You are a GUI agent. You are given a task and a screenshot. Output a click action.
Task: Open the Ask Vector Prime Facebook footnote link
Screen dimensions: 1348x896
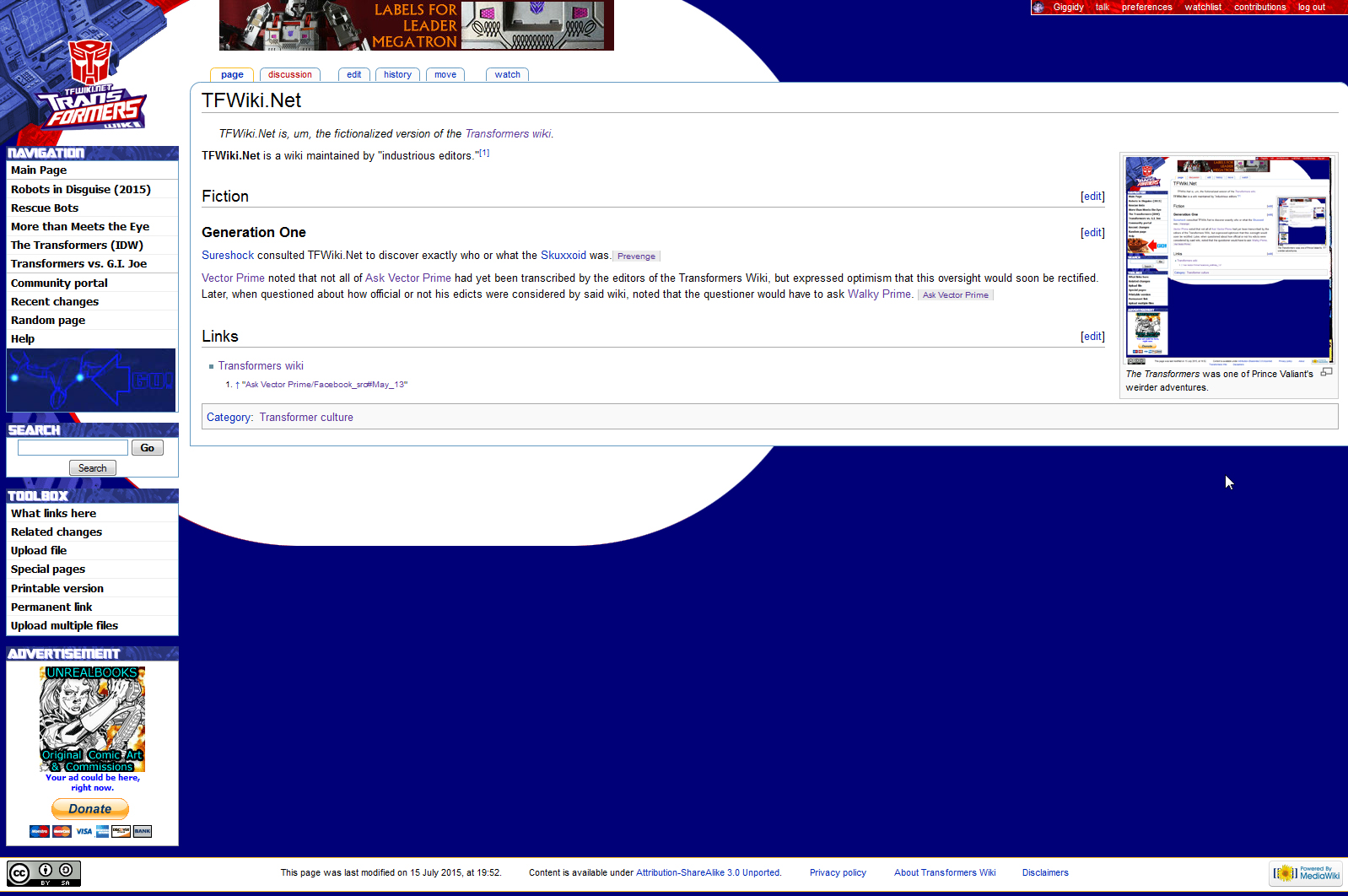click(x=325, y=385)
